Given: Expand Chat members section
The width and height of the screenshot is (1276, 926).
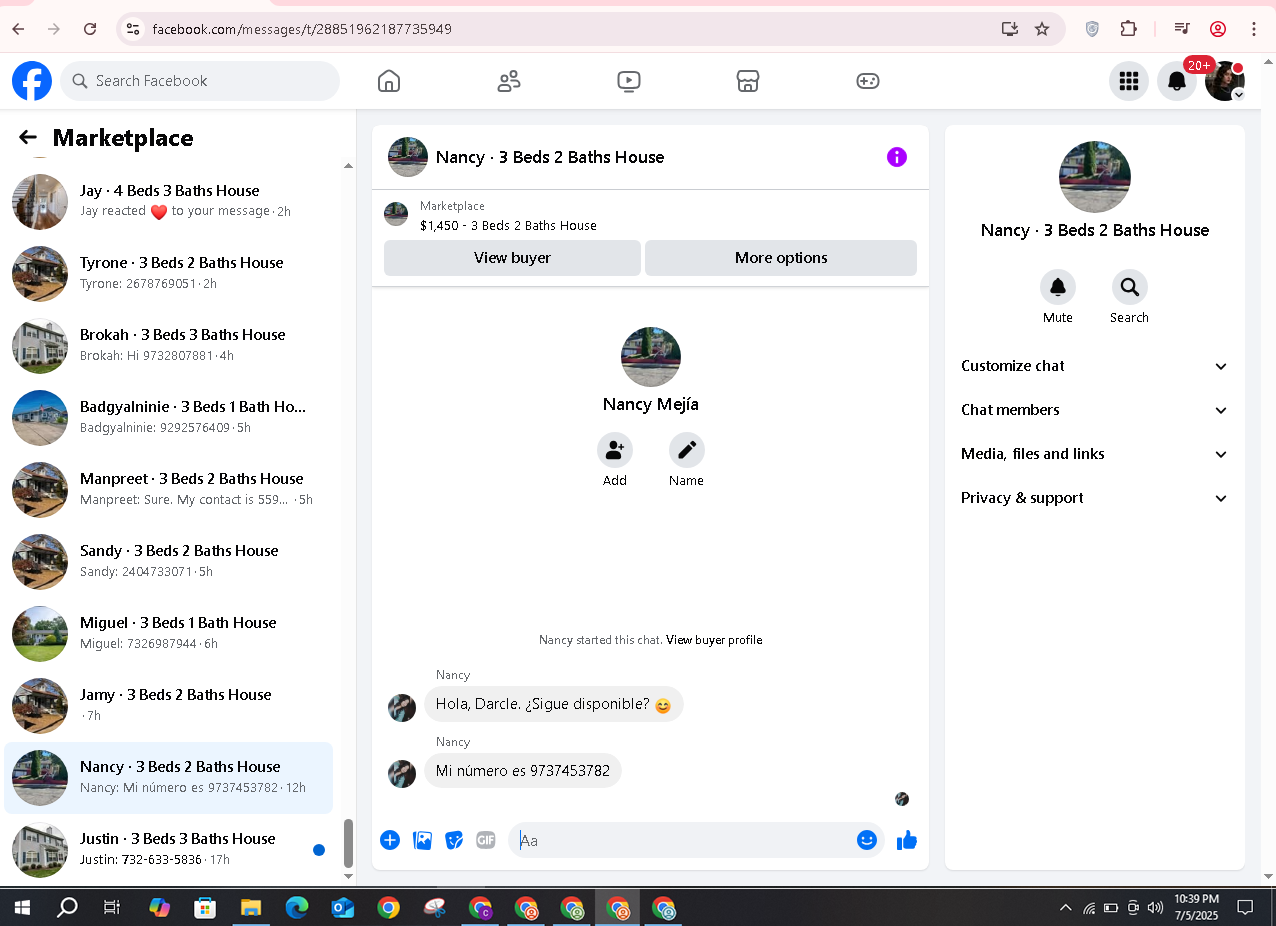Looking at the screenshot, I should (x=1095, y=410).
